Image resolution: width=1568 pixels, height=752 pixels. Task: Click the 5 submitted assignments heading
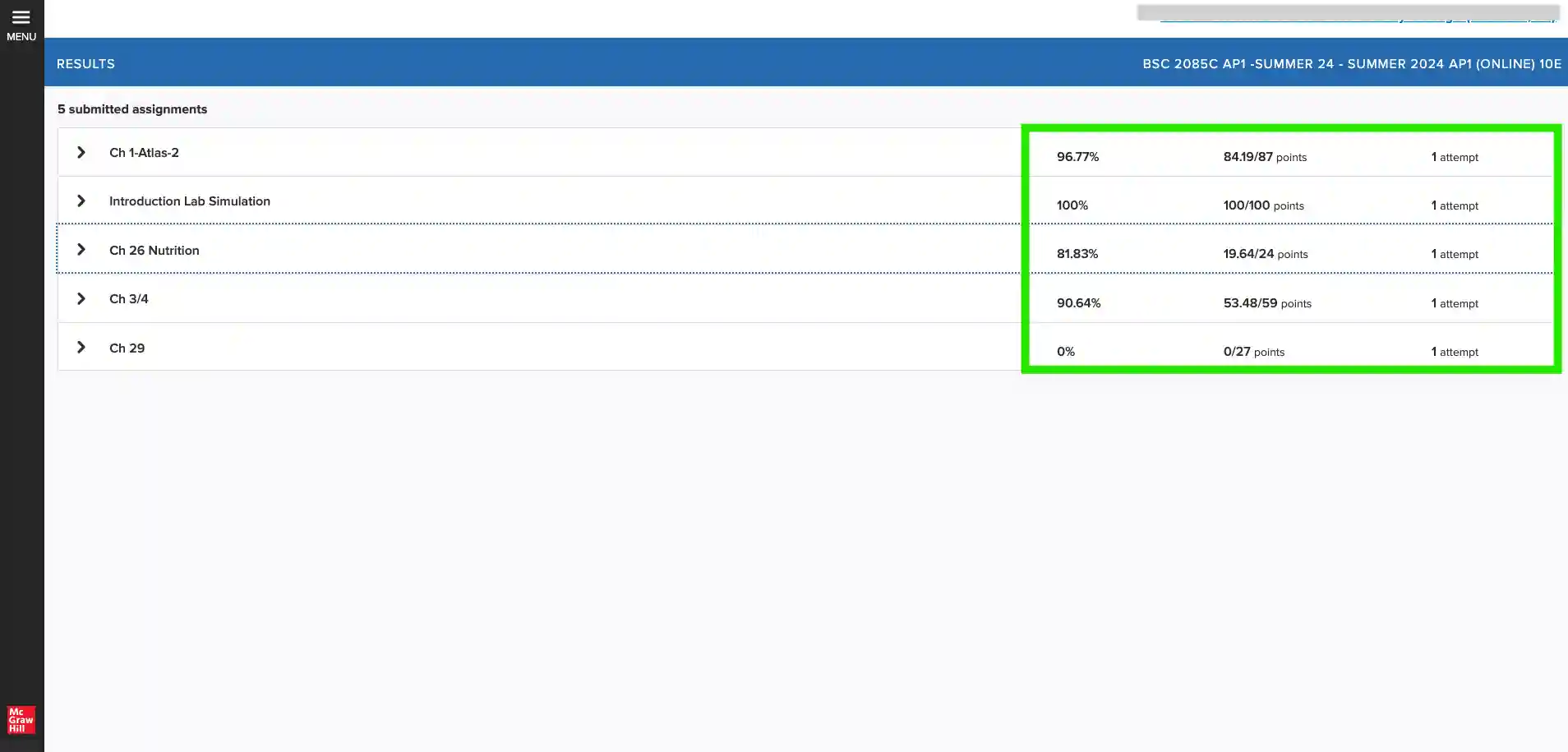tap(132, 108)
